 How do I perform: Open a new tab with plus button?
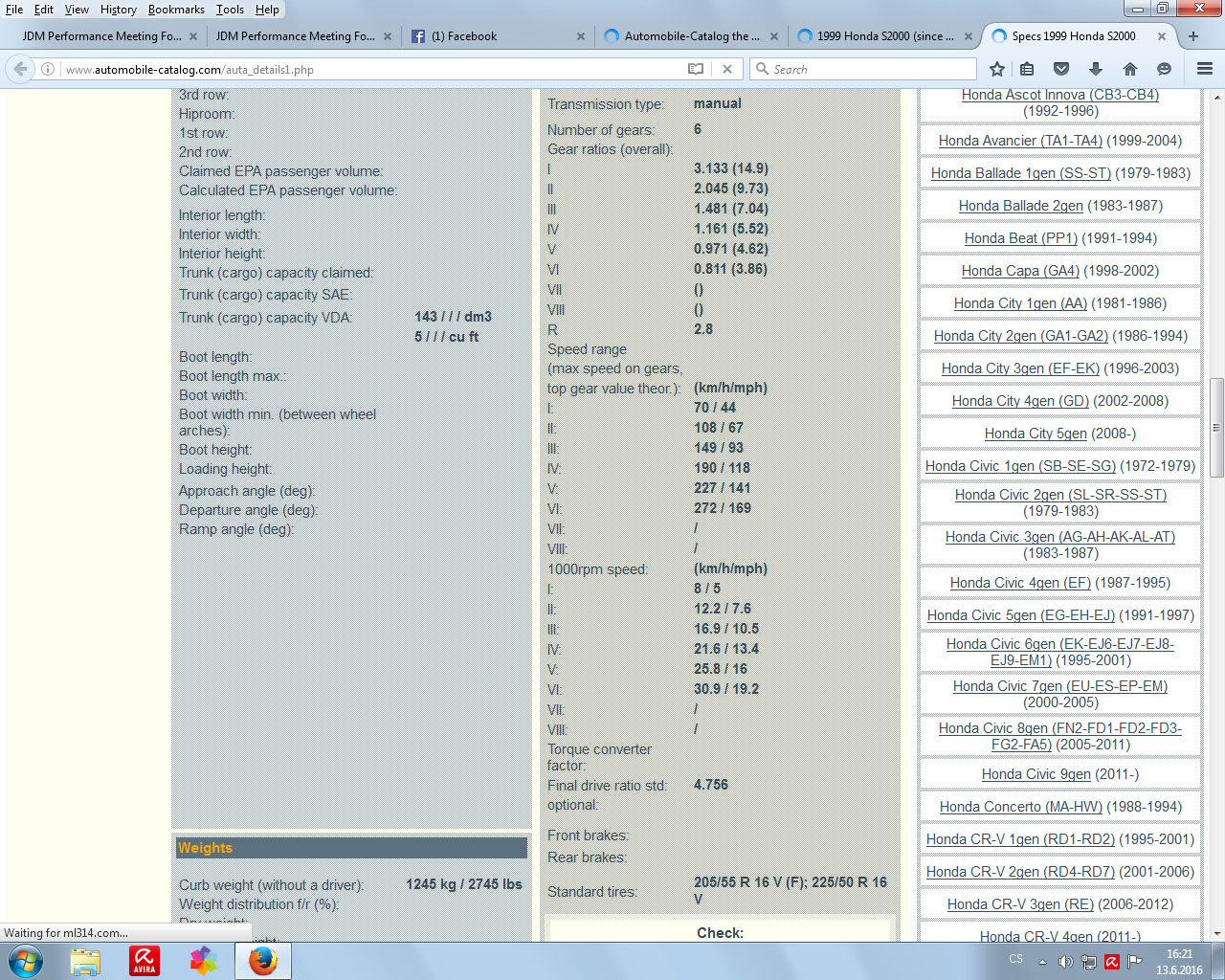(x=1193, y=36)
